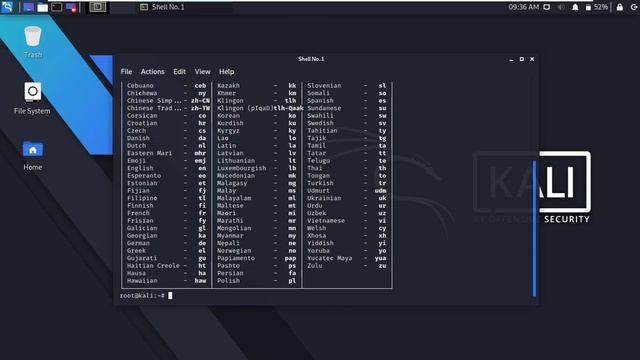Open the Help menu in the terminal
This screenshot has height=360, width=640.
tap(226, 71)
